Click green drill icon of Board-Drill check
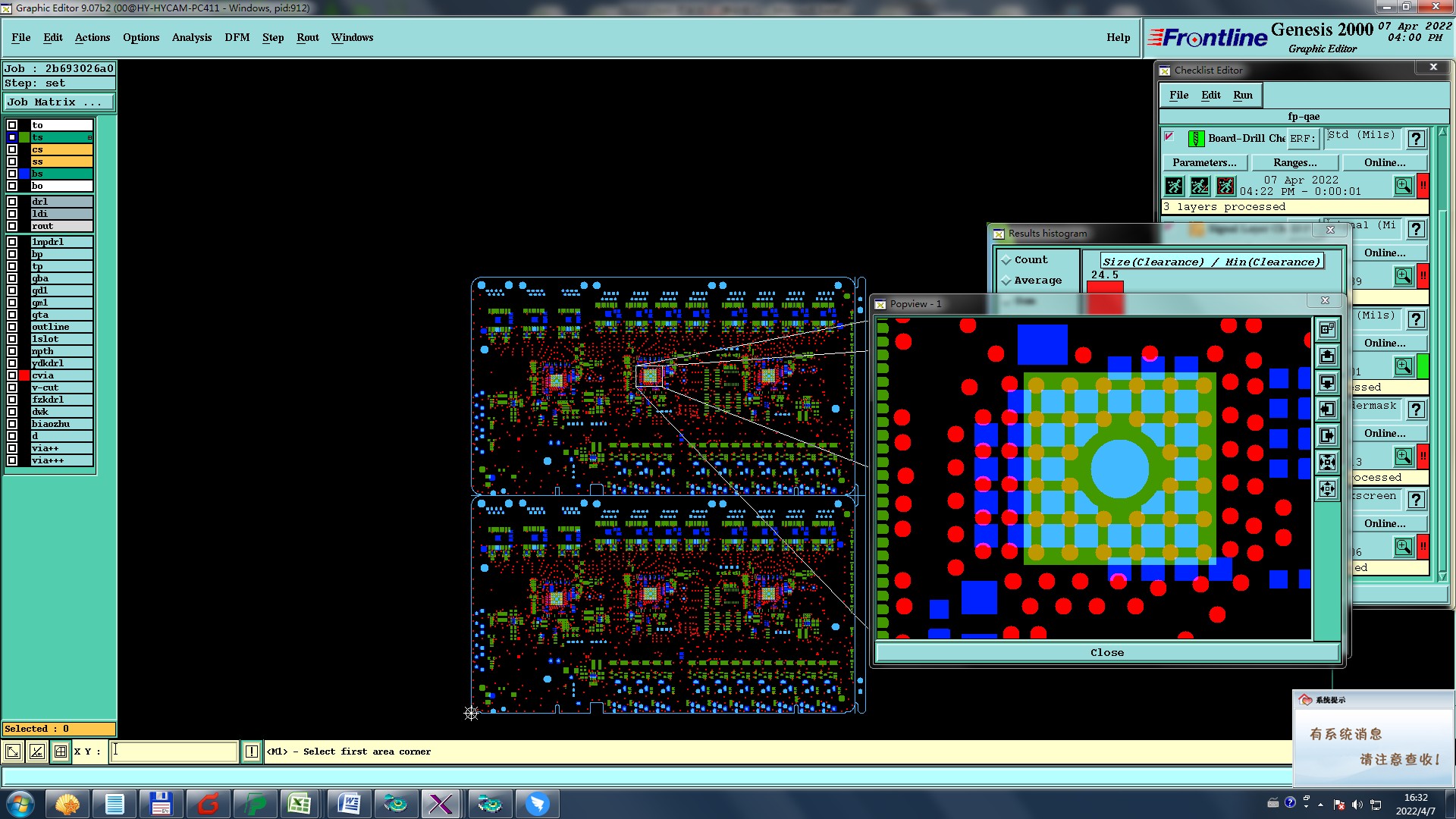 pyautogui.click(x=1196, y=139)
